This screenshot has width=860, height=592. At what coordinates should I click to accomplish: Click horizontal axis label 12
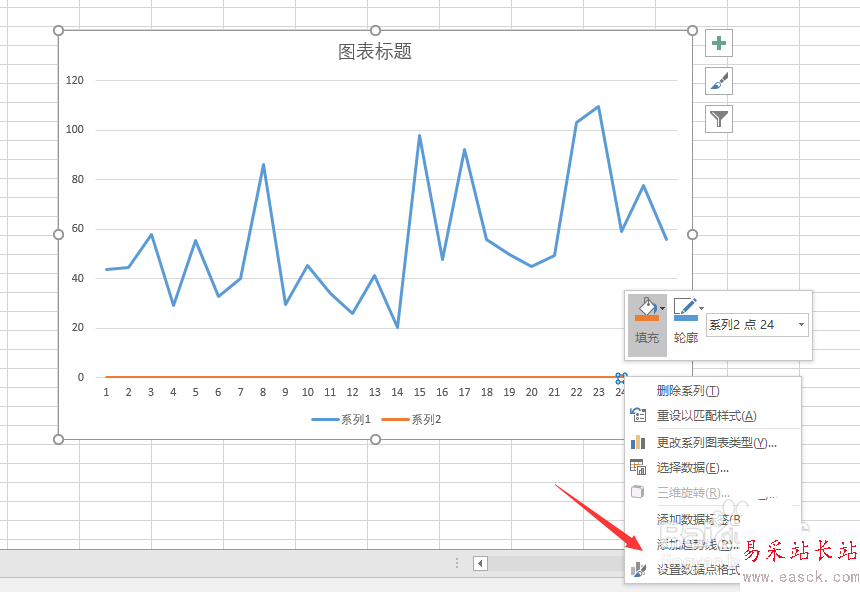pos(352,392)
